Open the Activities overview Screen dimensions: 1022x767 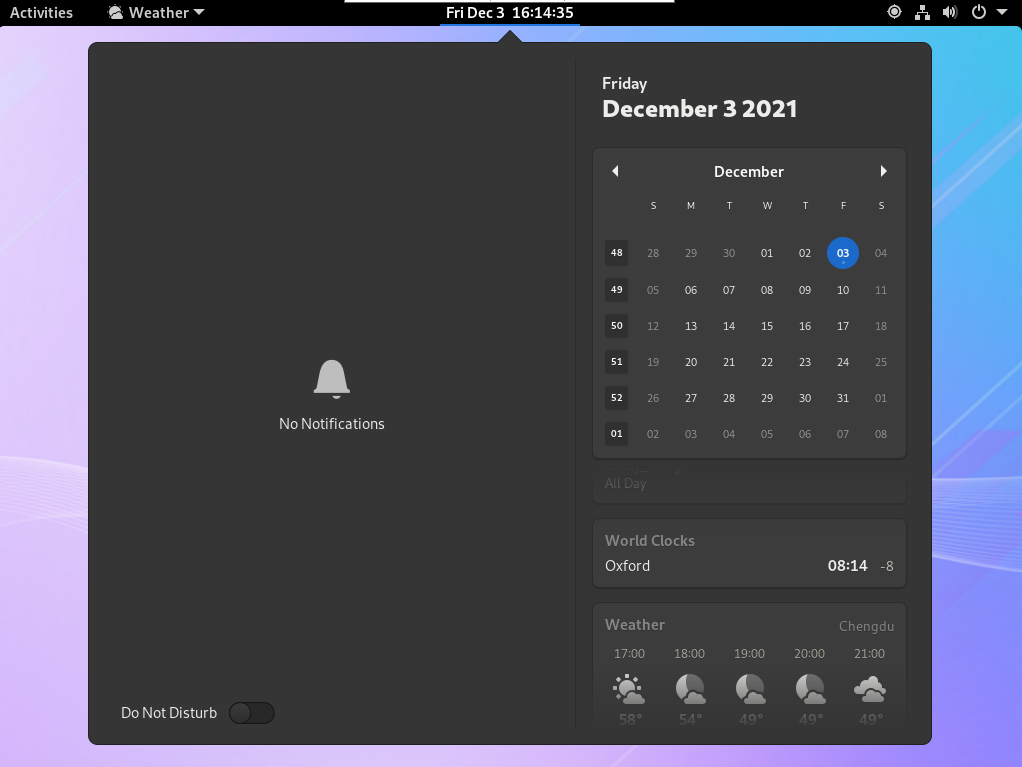[x=41, y=13]
